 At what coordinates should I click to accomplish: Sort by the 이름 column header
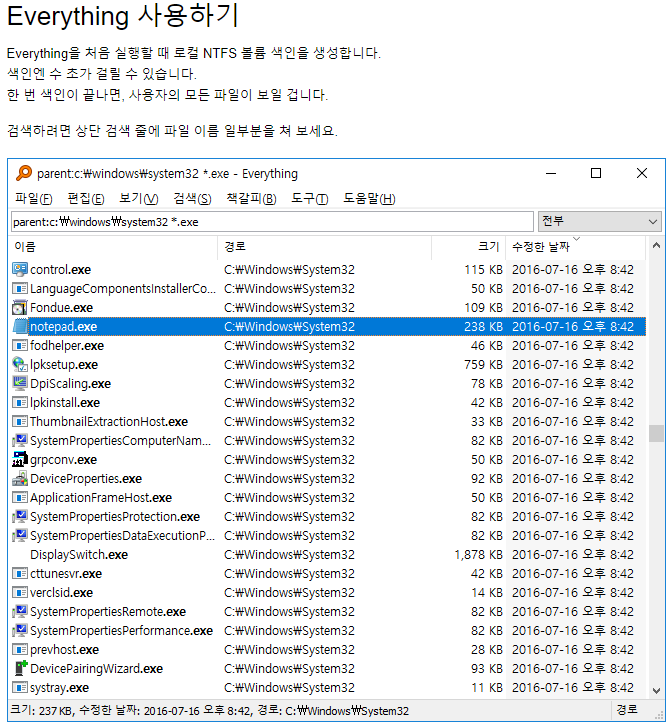(113, 247)
